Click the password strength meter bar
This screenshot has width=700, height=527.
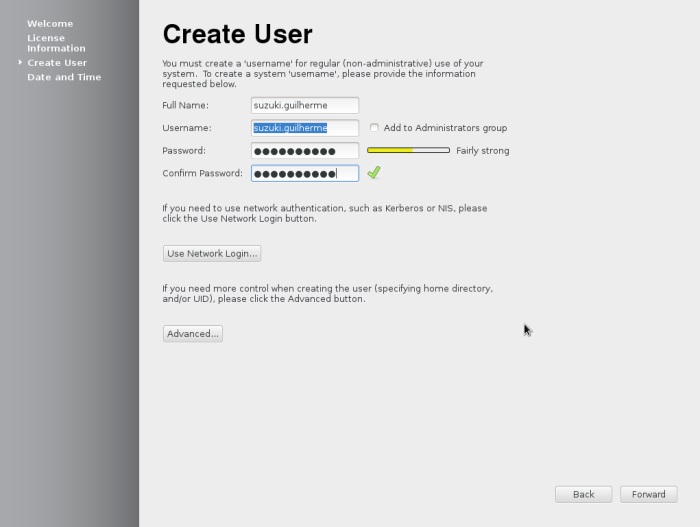pos(408,150)
